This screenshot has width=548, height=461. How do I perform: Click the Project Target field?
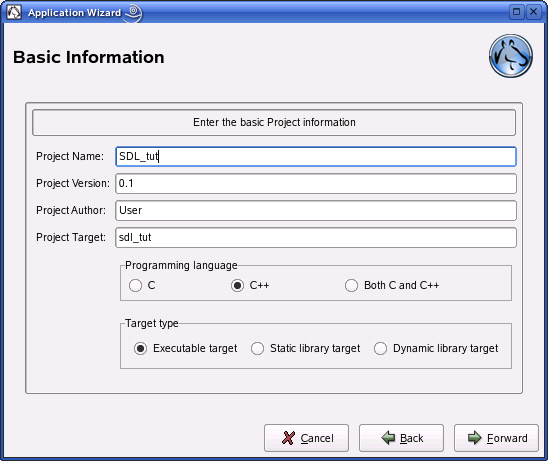[x=316, y=238]
